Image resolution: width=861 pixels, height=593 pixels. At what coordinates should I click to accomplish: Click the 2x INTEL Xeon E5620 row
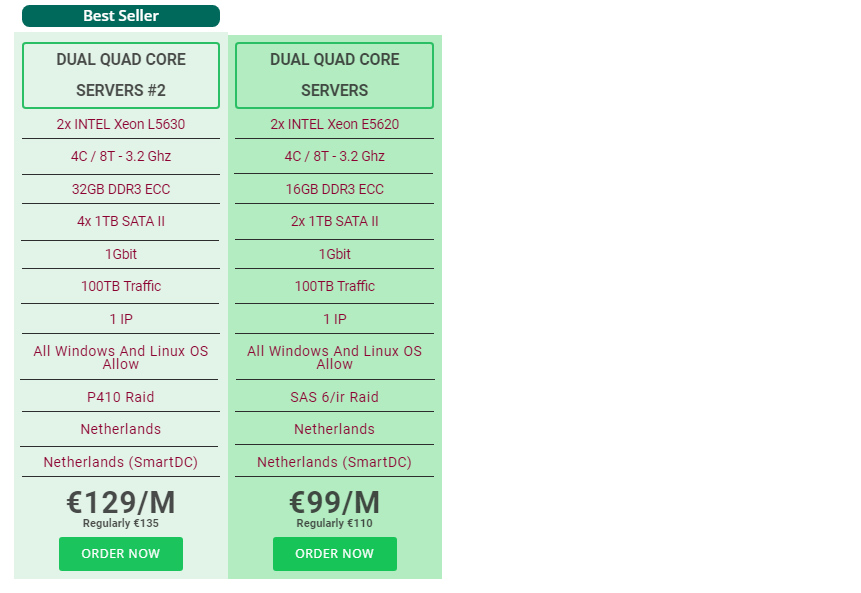pos(334,125)
